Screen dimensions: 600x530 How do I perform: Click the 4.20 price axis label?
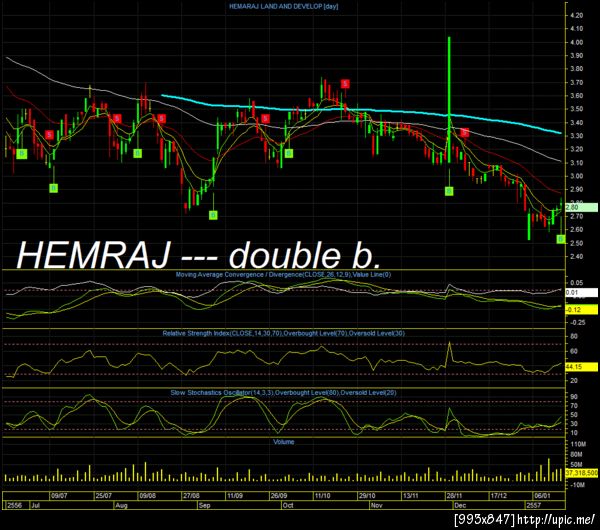click(x=577, y=15)
